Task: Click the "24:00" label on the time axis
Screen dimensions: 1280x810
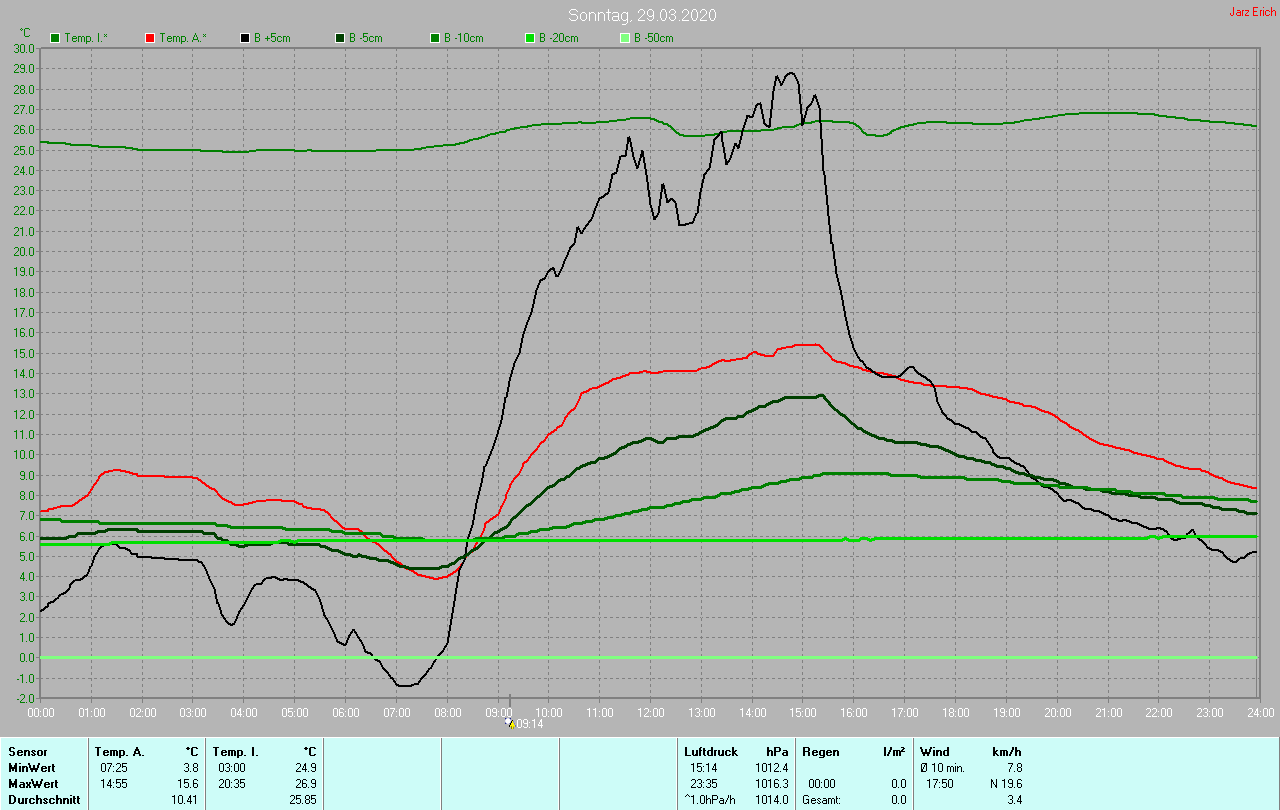Action: (1260, 713)
